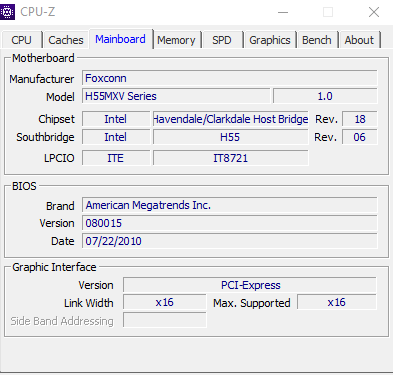Click the BIOS date 07/22/2010 field
Image resolution: width=393 pixels, height=375 pixels.
[x=230, y=241]
